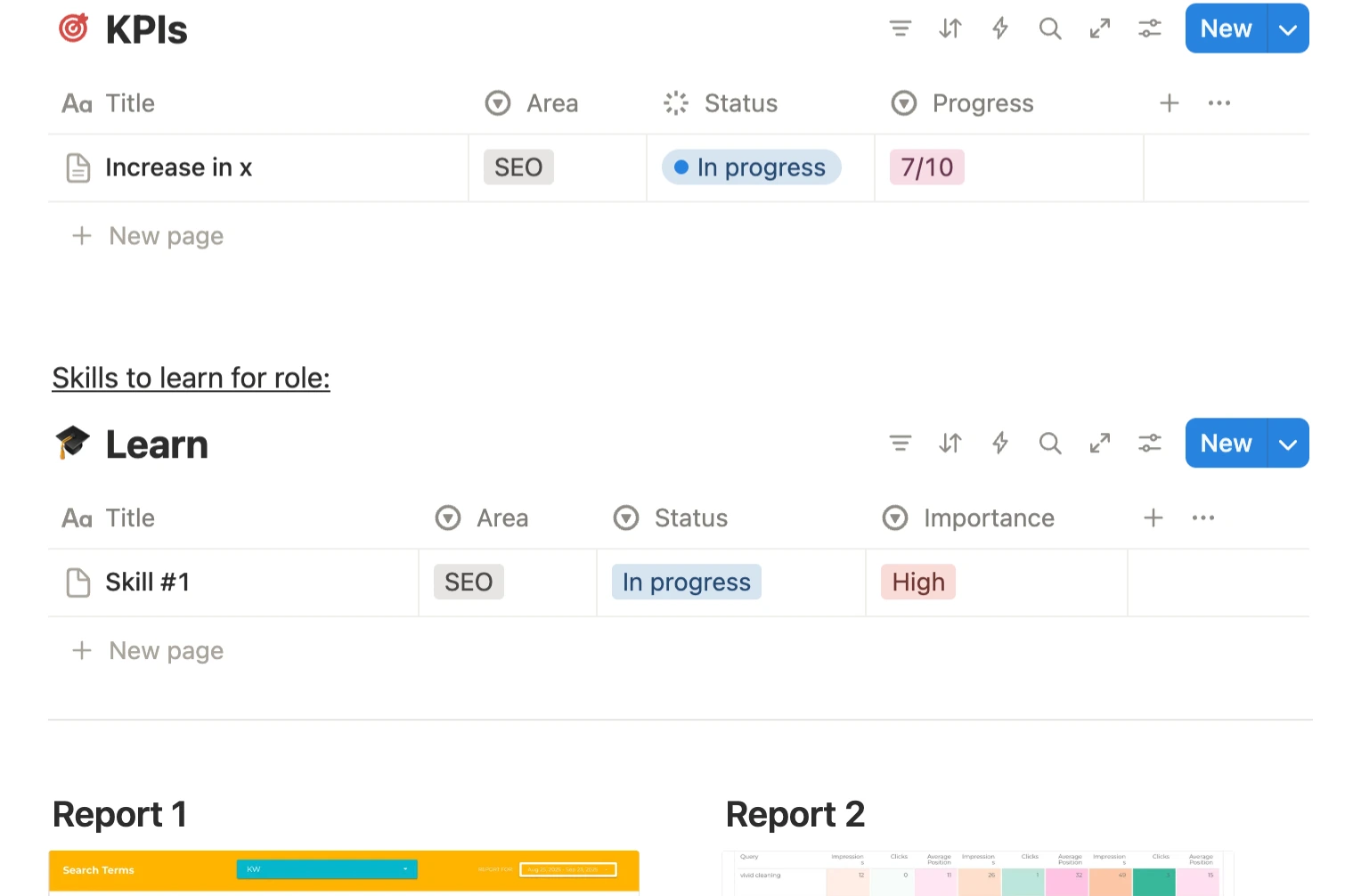The height and width of the screenshot is (896, 1345).
Task: Open the Skill #1 page
Action: pos(148,582)
